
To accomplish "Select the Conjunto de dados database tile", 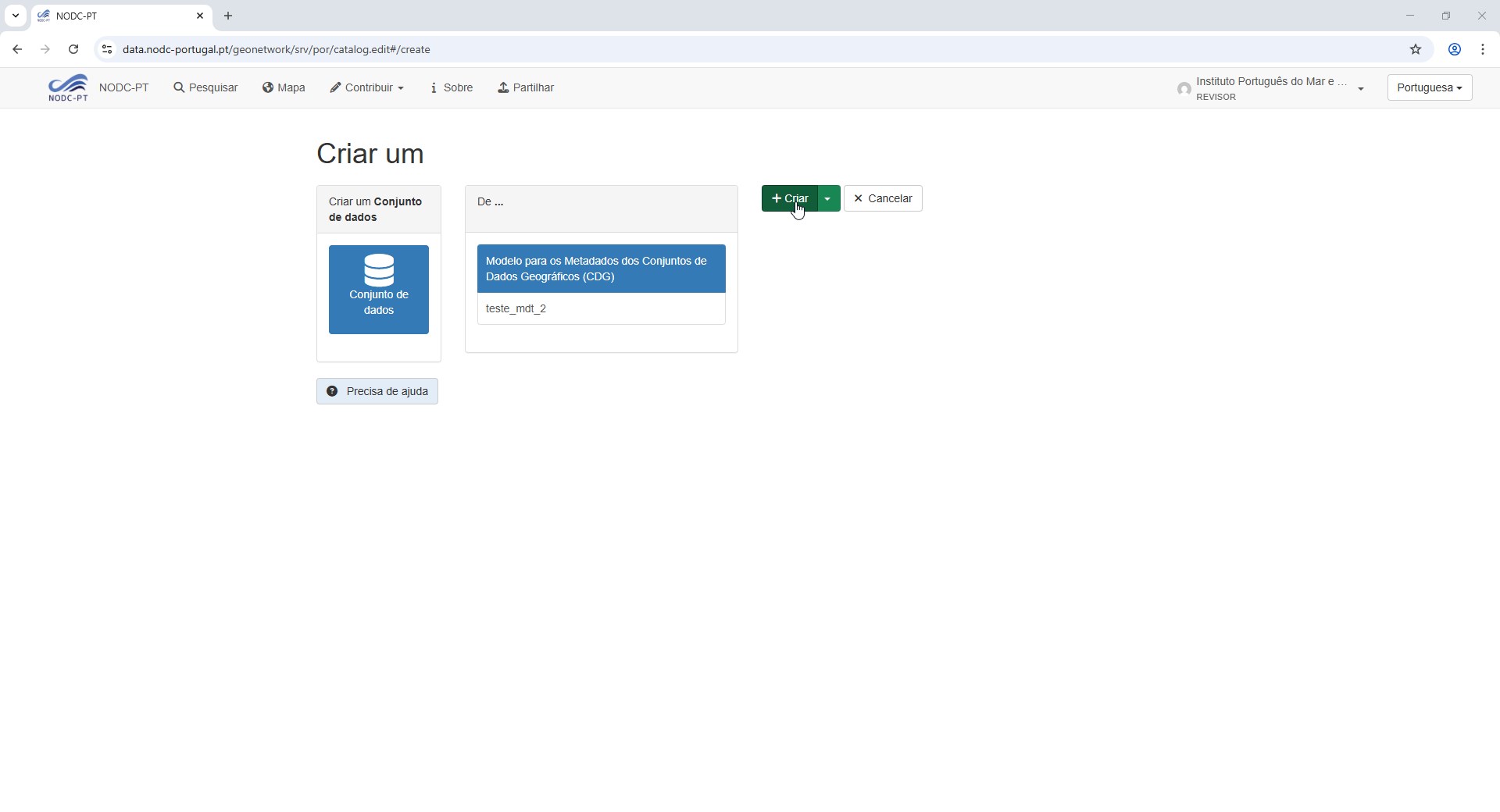I will [378, 290].
